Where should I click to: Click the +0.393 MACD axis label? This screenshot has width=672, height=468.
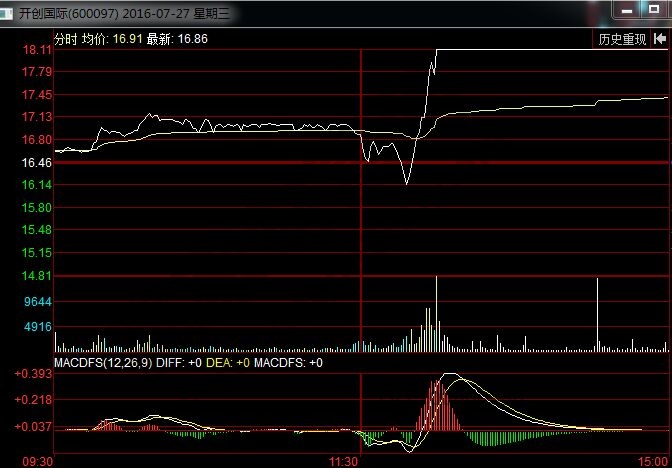(x=34, y=374)
